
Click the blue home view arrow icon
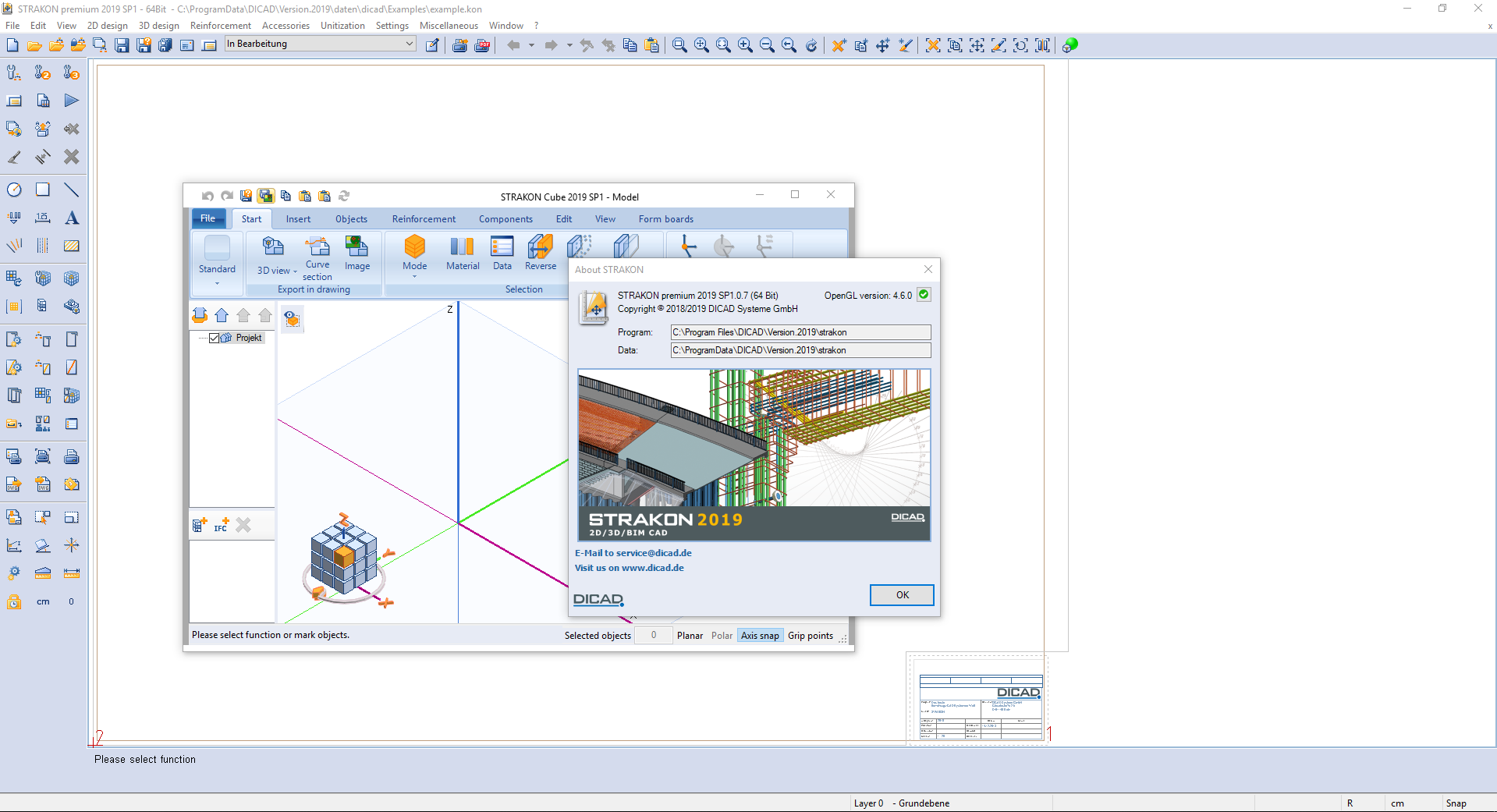click(222, 315)
